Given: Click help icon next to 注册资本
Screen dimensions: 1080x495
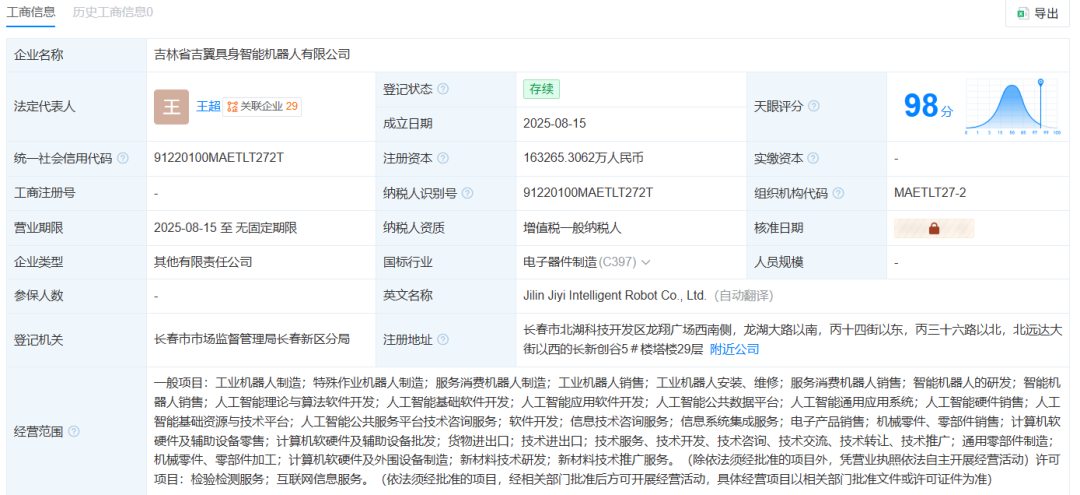Looking at the screenshot, I should click(x=443, y=158).
